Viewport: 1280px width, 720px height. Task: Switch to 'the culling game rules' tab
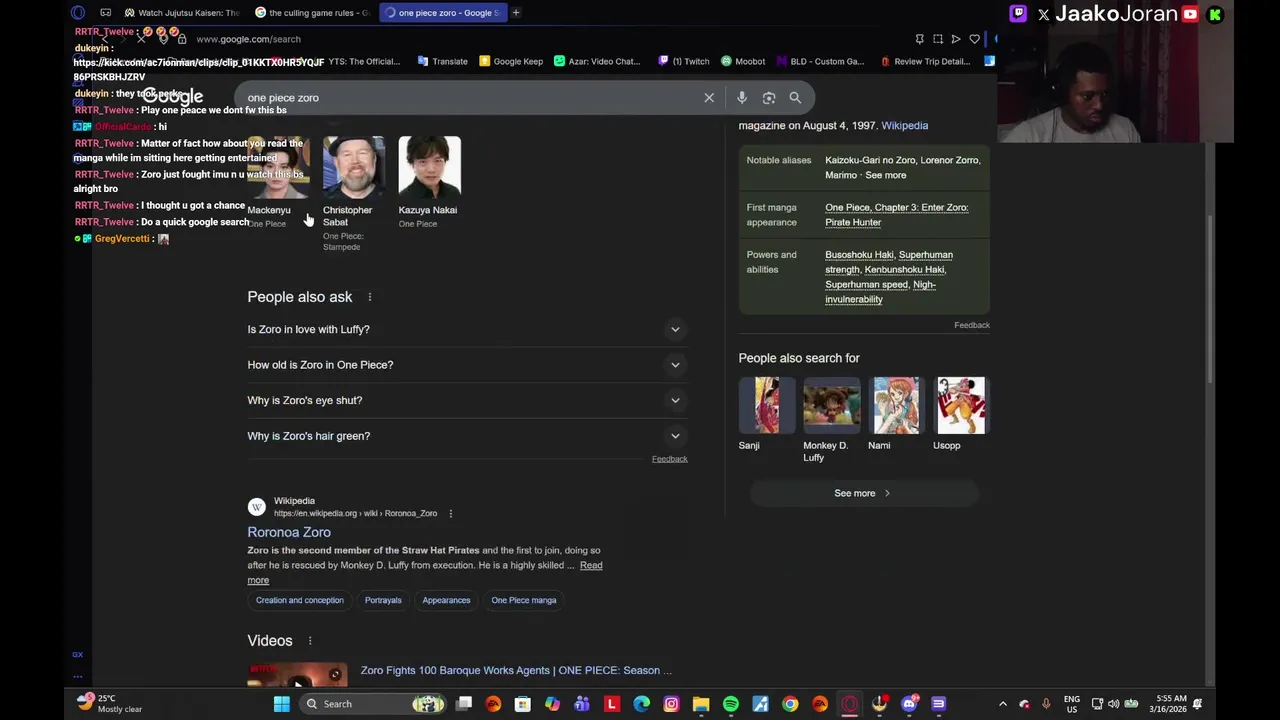click(312, 13)
